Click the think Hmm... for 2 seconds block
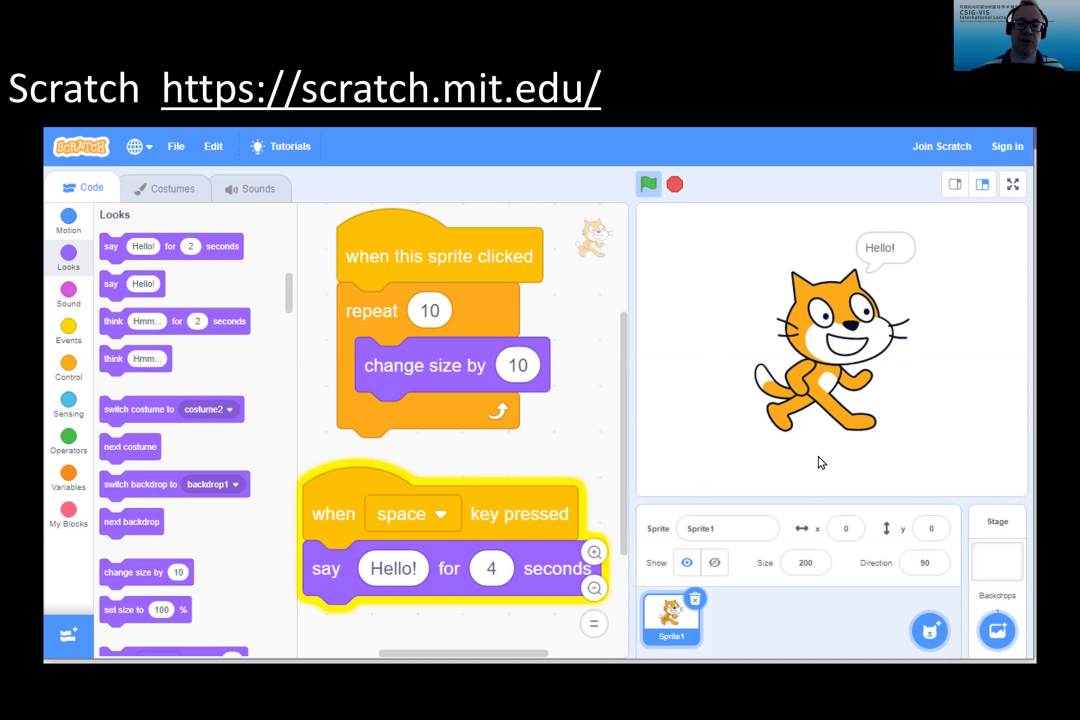The height and width of the screenshot is (720, 1080). tap(175, 322)
